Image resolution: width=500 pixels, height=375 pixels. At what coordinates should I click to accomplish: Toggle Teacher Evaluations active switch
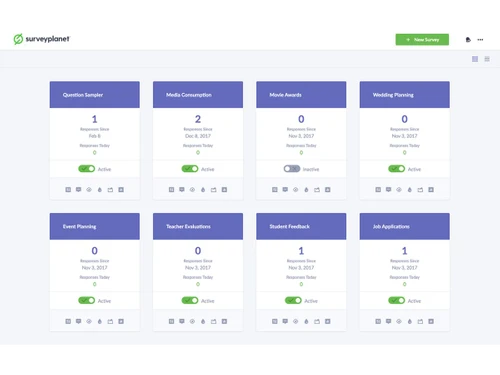pos(190,300)
